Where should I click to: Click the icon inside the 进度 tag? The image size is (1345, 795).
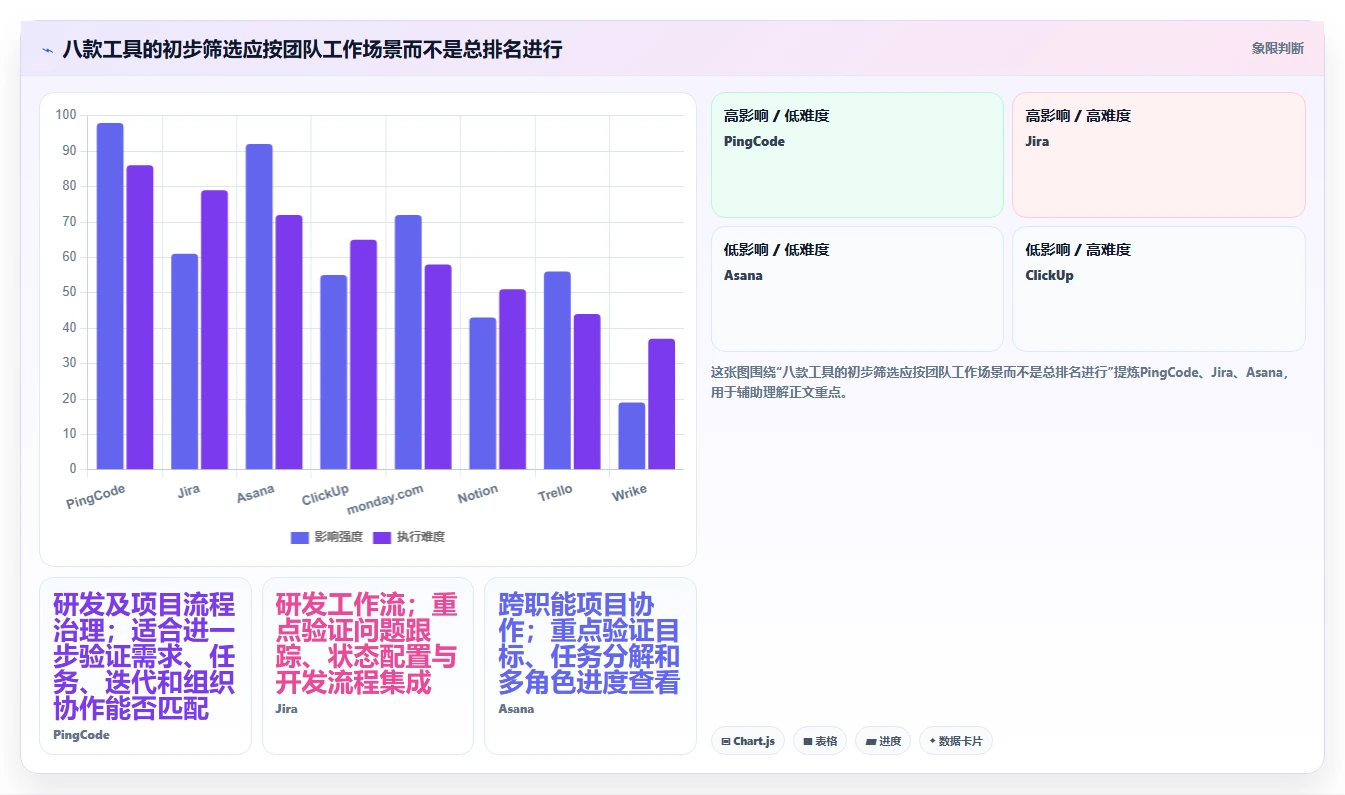(870, 742)
